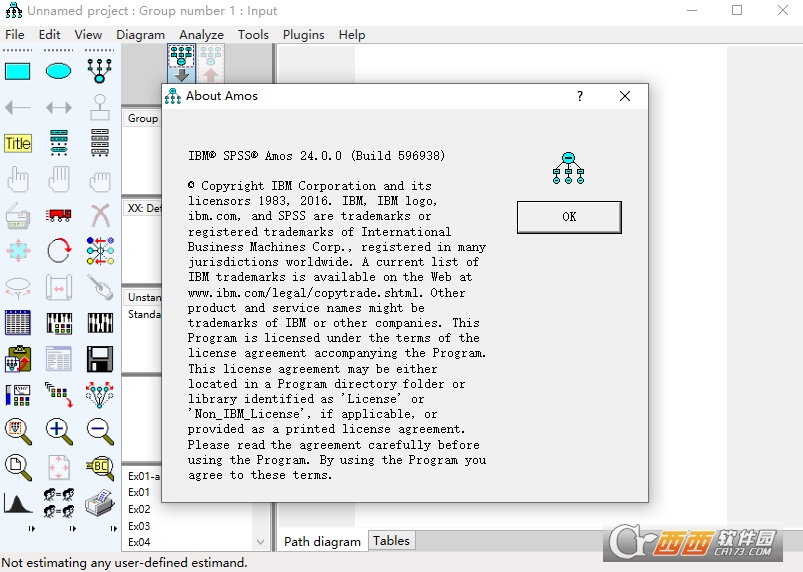
Task: Click the save floppy disk tool
Action: tap(100, 358)
